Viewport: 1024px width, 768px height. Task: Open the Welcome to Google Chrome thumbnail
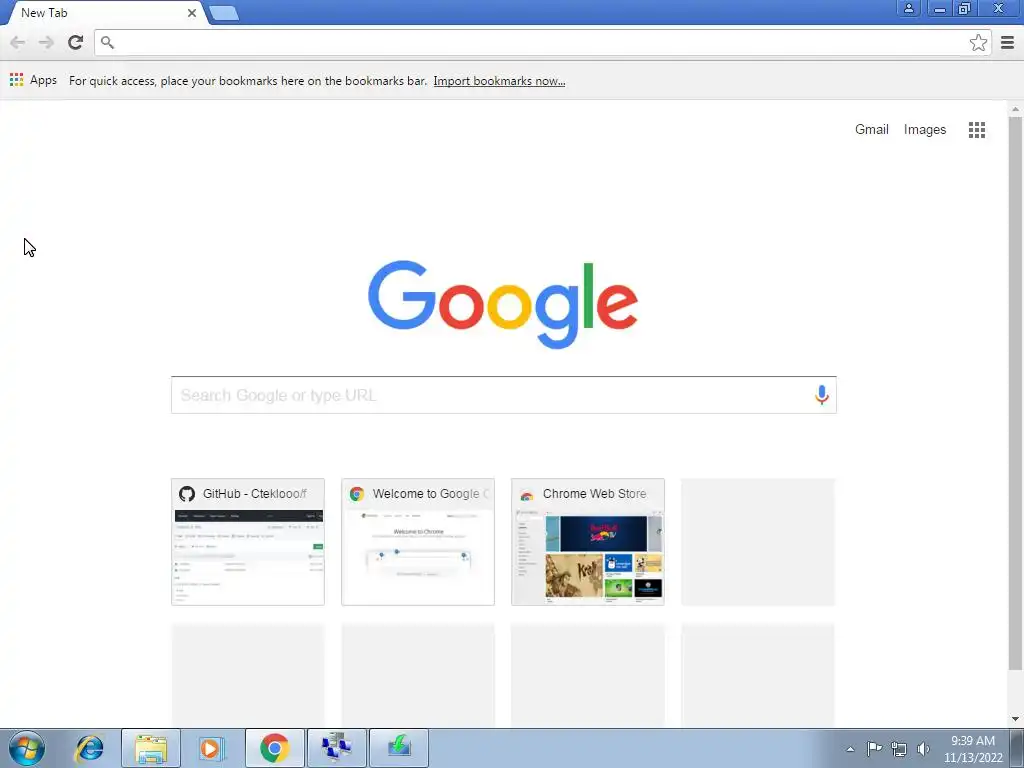point(418,542)
